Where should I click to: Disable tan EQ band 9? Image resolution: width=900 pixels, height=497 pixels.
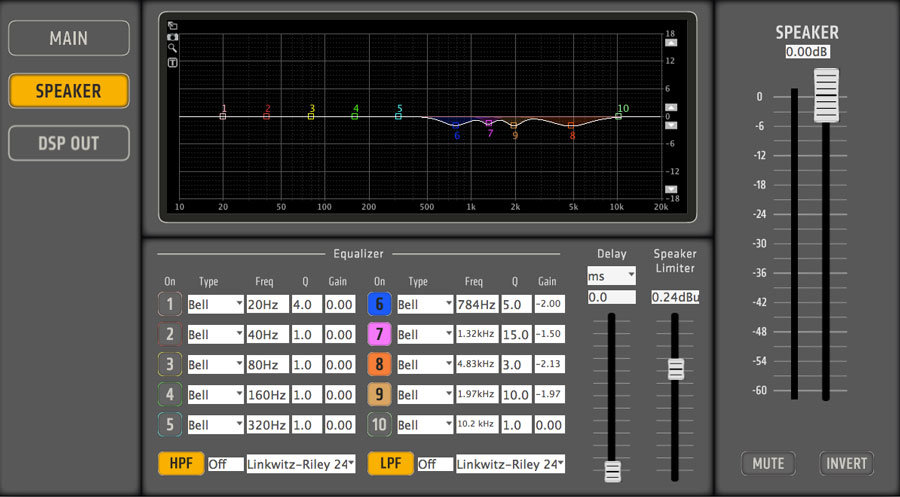coord(379,394)
